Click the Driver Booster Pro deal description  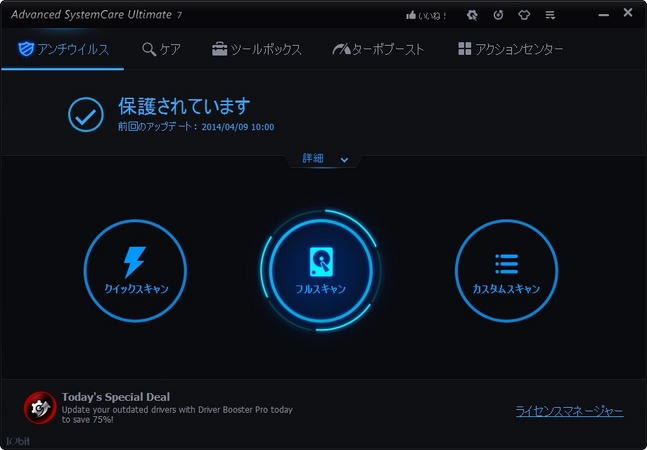pos(177,415)
